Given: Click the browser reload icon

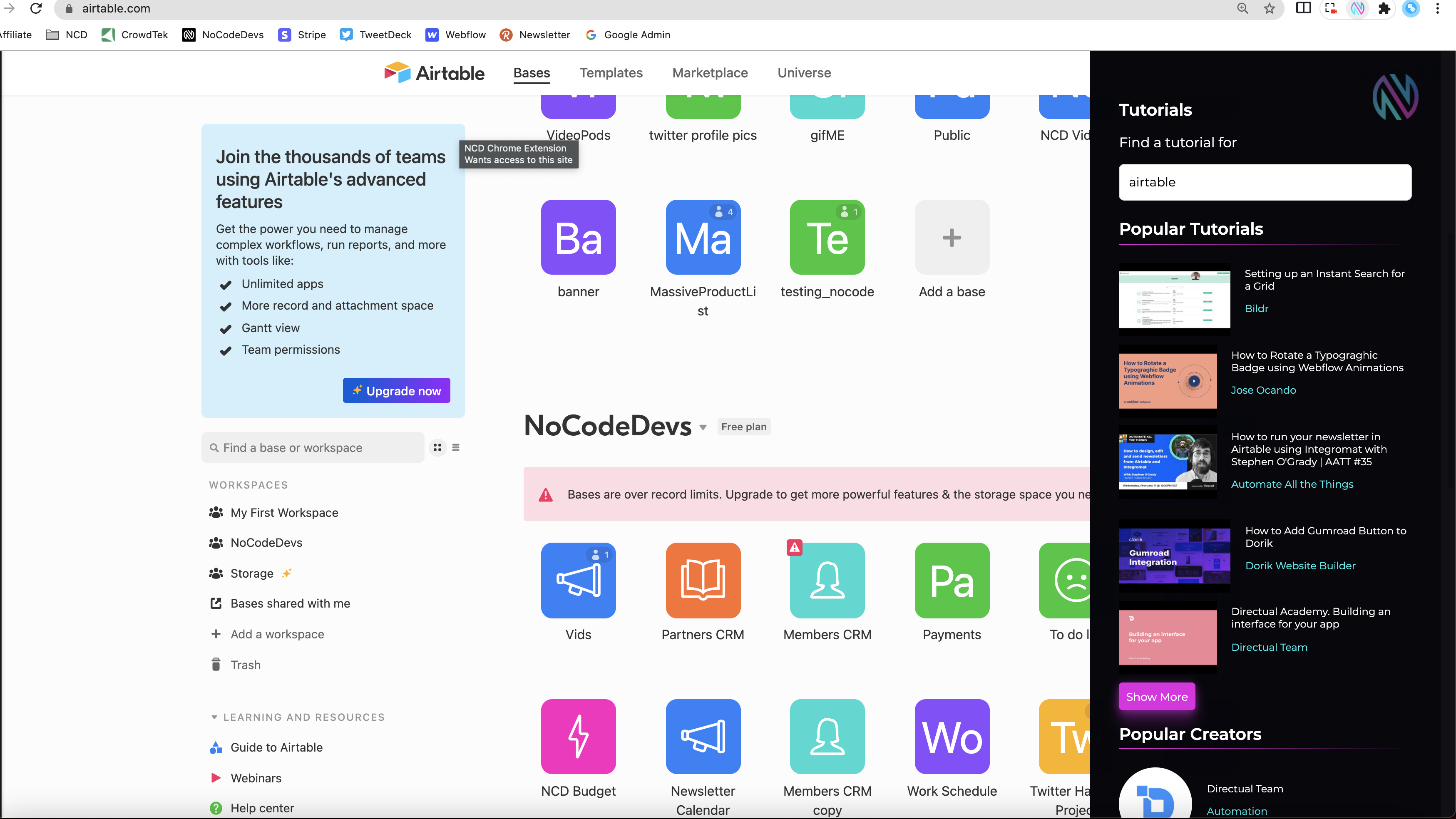Looking at the screenshot, I should coord(36,8).
